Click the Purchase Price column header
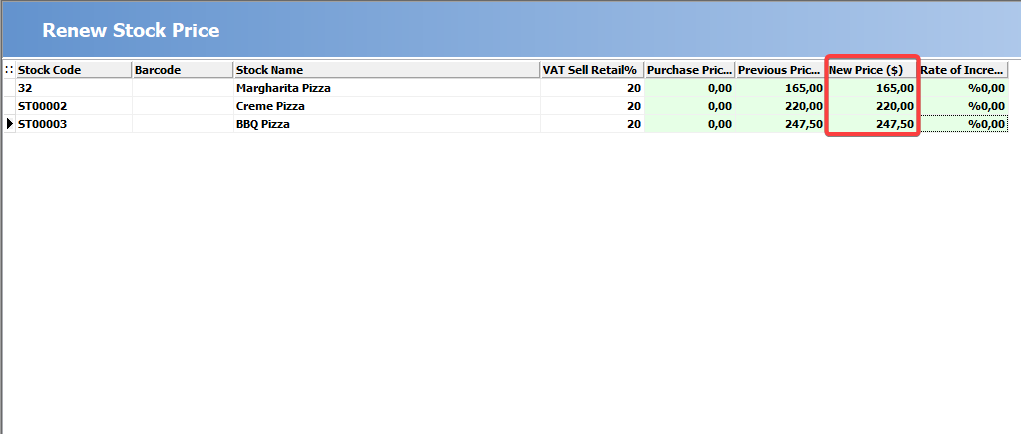This screenshot has height=434, width=1021. (x=690, y=70)
